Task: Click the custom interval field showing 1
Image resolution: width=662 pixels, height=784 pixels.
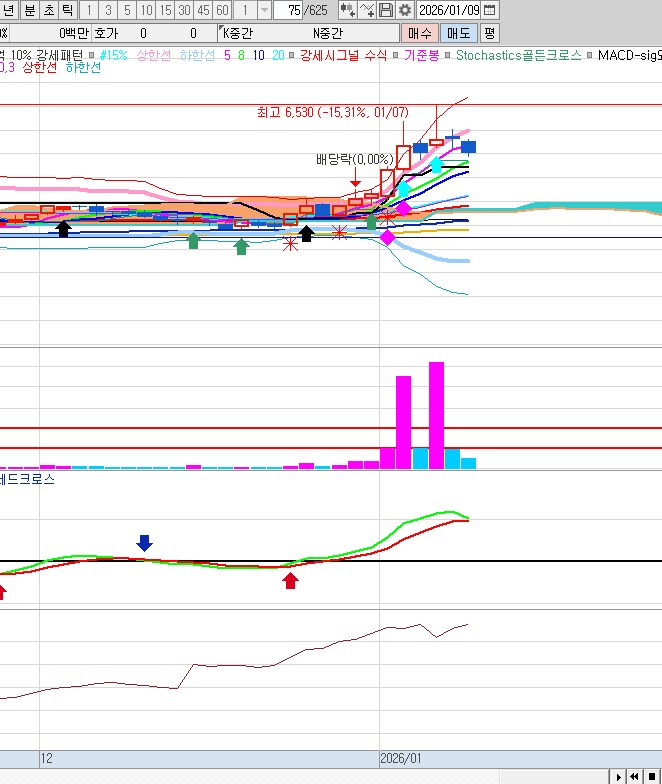Action: 245,10
